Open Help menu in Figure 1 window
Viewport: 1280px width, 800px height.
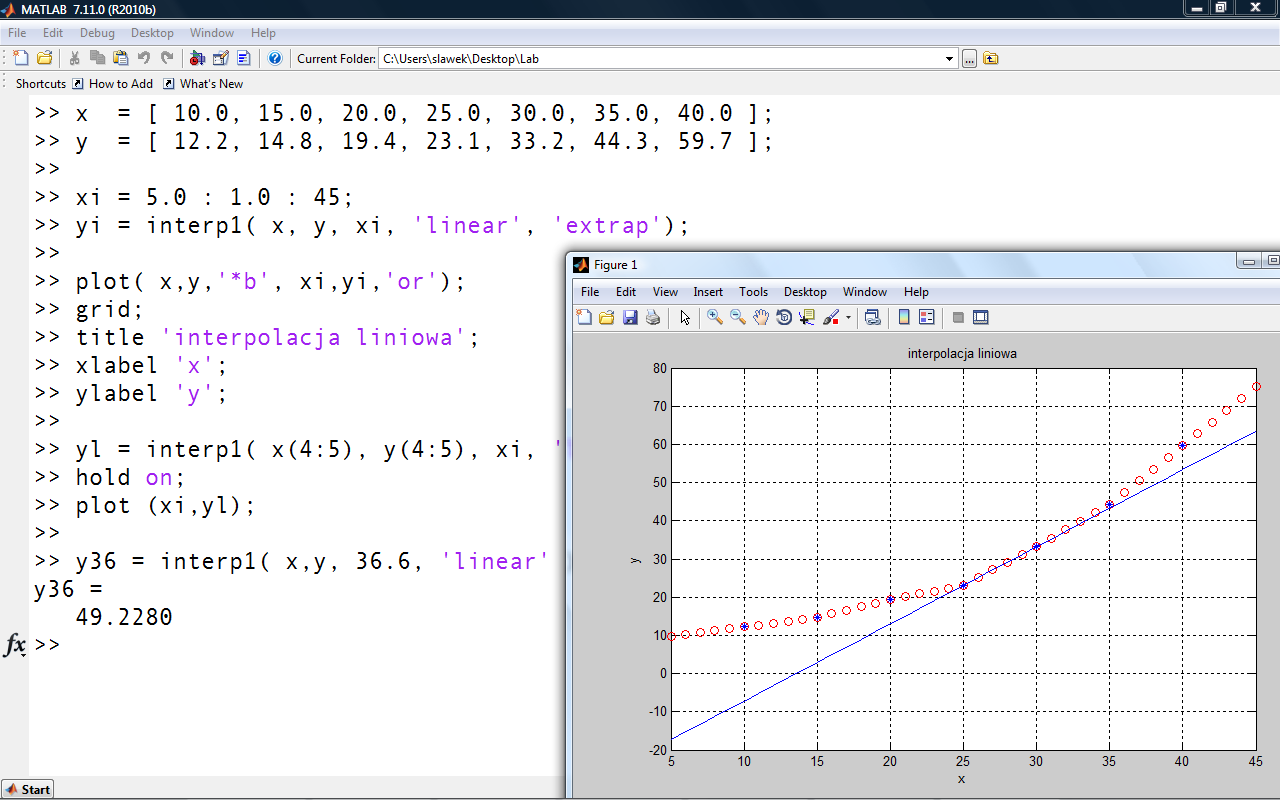pyautogui.click(x=916, y=292)
